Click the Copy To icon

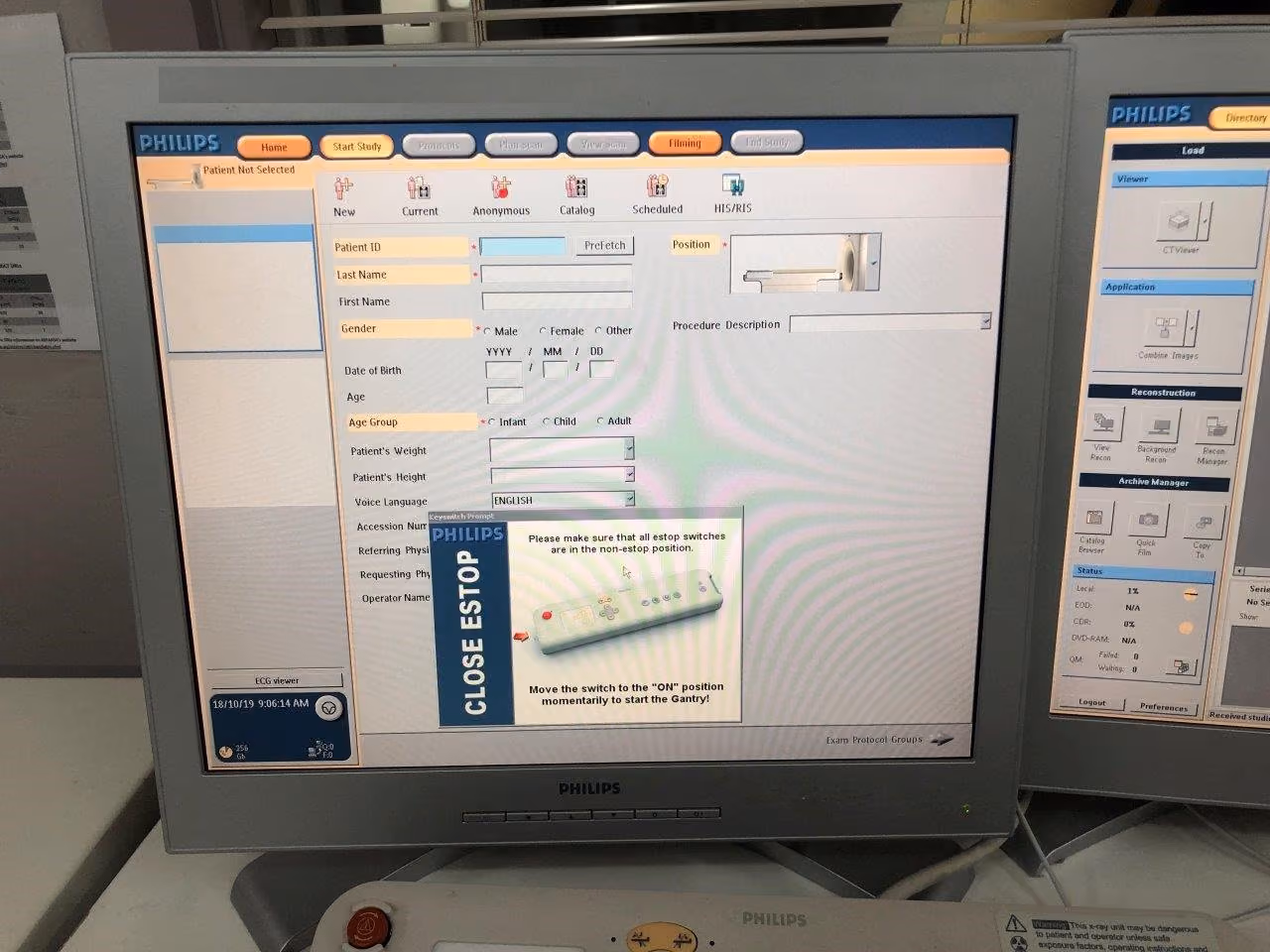(x=1203, y=522)
